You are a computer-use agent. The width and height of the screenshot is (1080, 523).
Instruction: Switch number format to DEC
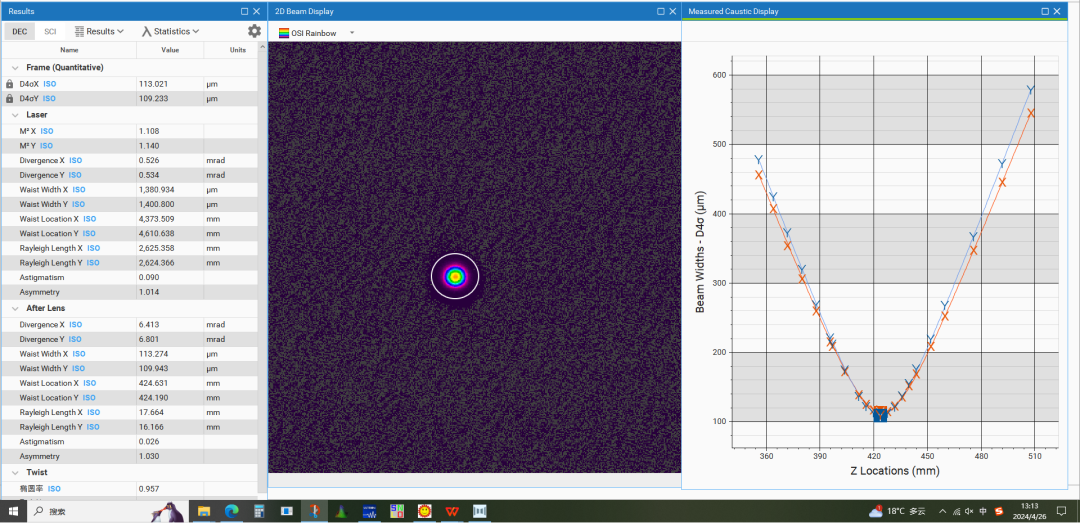coord(19,31)
